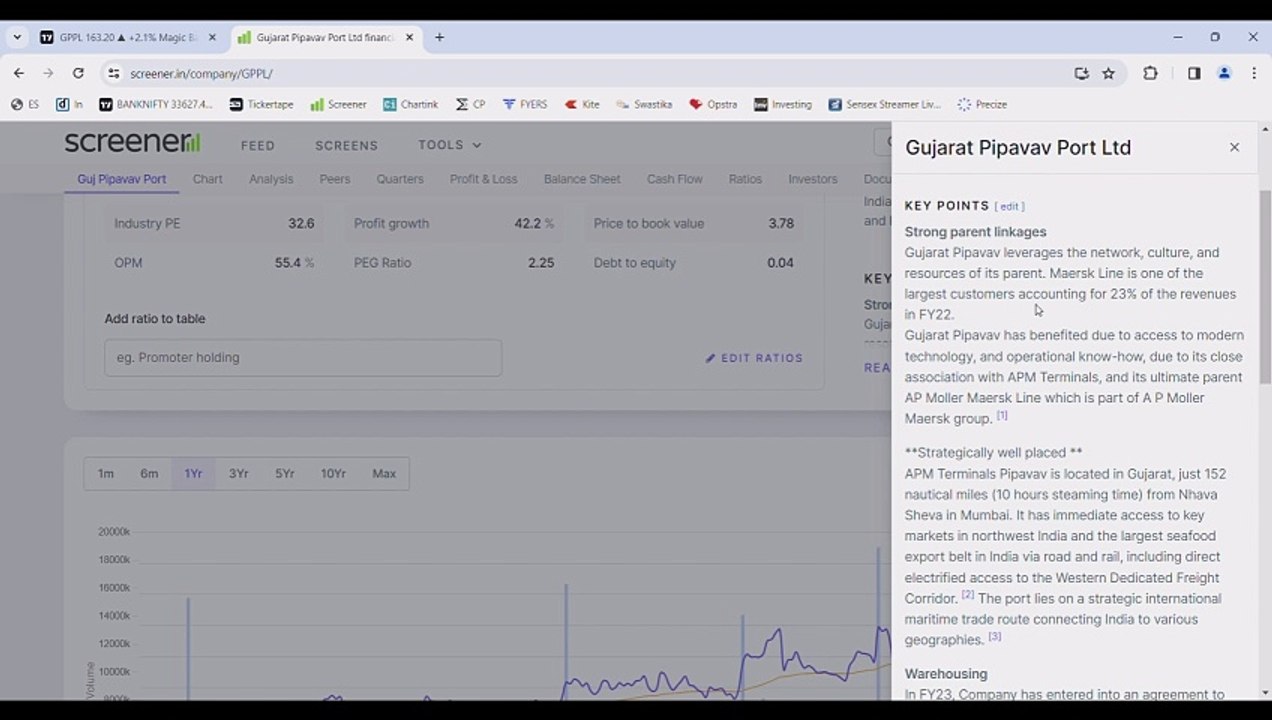Go to the Peers section tab

tap(334, 179)
